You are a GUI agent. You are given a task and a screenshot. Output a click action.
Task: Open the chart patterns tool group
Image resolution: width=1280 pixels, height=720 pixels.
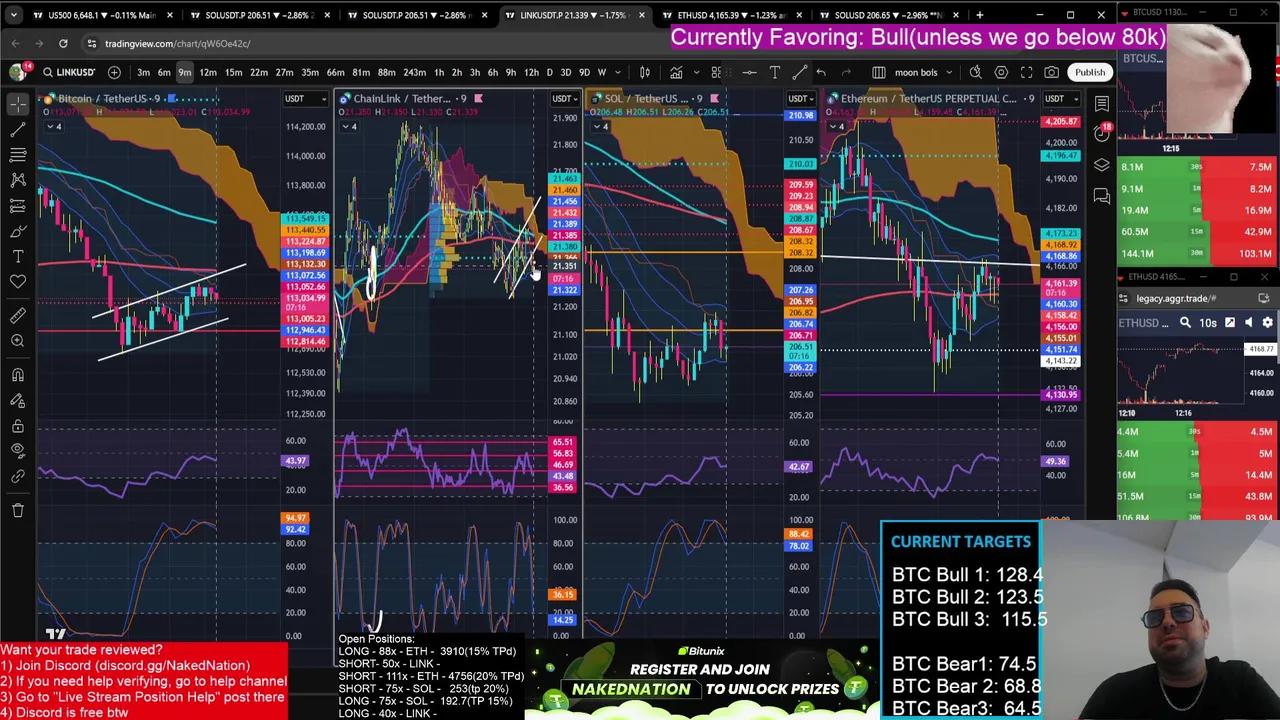[18, 180]
